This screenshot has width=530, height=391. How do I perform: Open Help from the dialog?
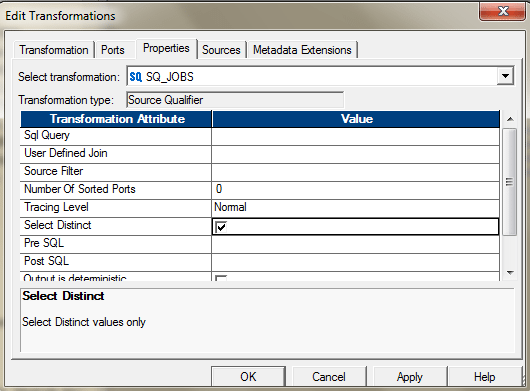tap(484, 376)
